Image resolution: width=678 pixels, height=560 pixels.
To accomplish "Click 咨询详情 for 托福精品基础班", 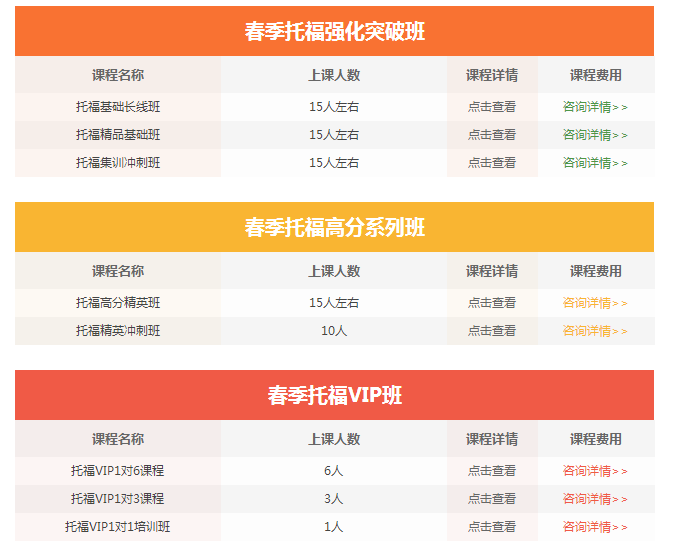I will 595,135.
